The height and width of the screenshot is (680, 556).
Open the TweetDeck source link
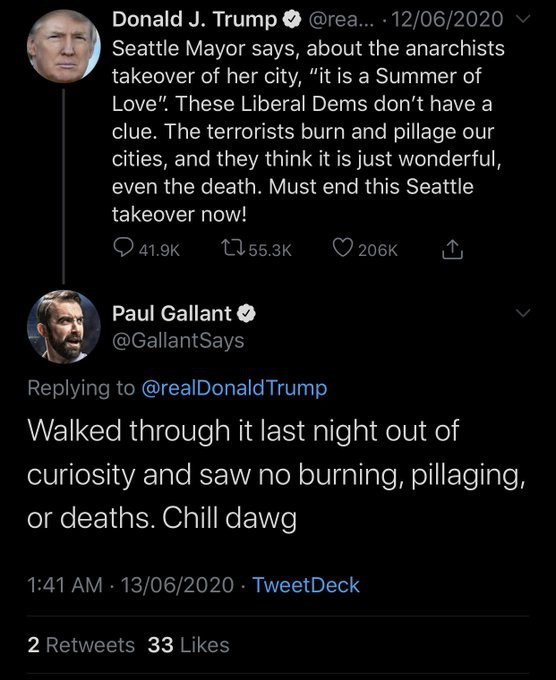[306, 585]
